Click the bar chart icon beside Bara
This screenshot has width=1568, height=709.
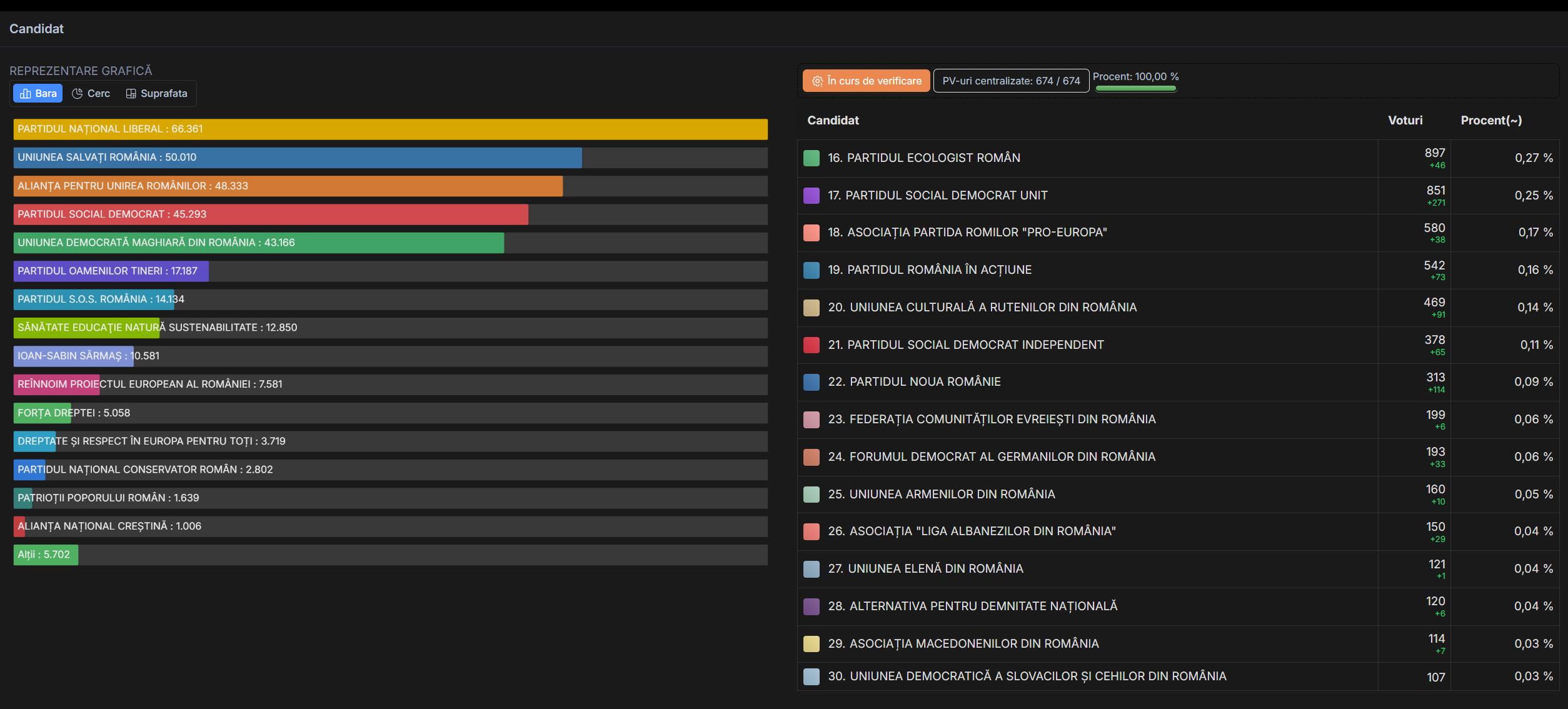(26, 94)
